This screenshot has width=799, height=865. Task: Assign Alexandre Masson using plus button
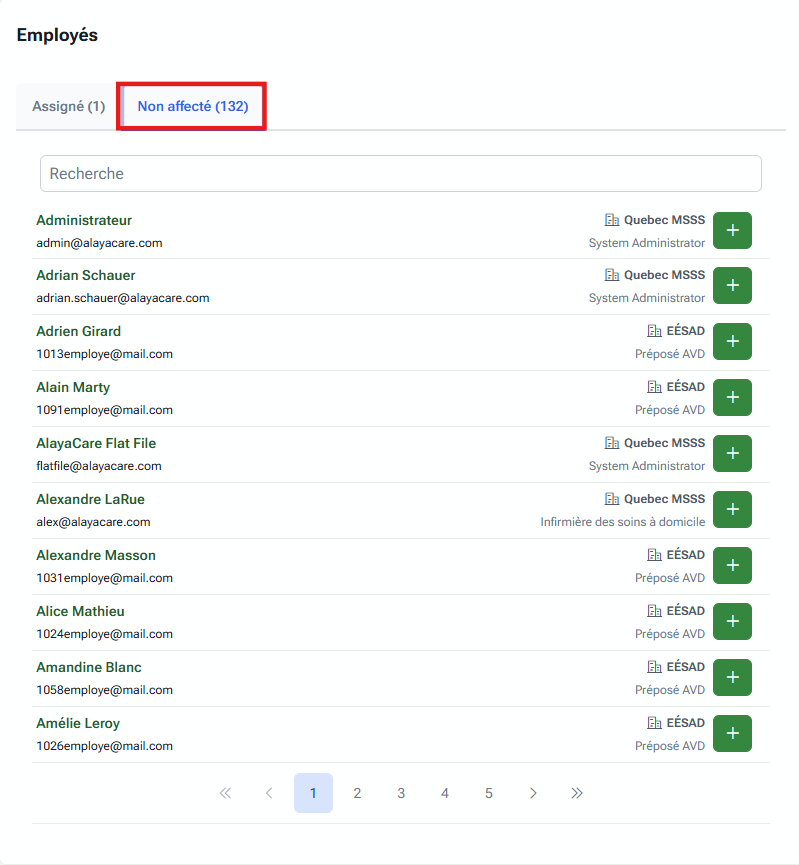[x=732, y=566]
